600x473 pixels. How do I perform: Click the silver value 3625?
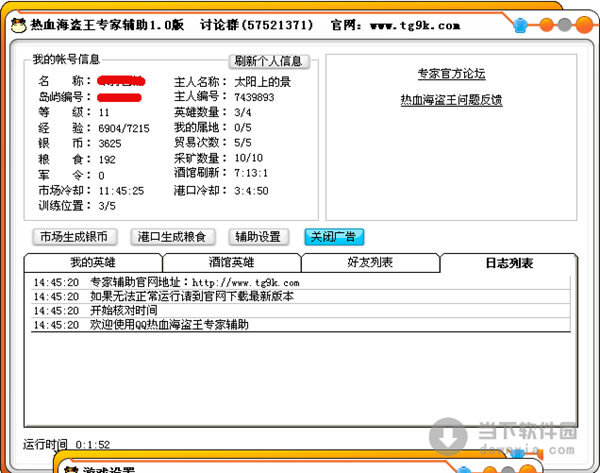coord(110,144)
